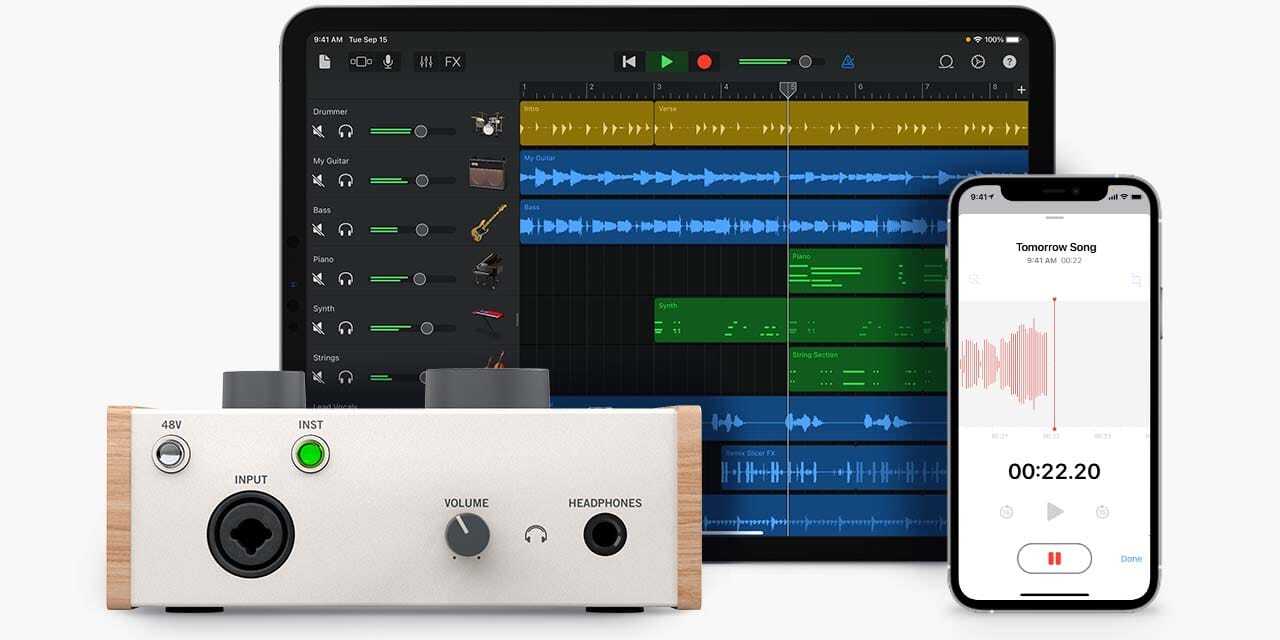Select the Piano instrument thumbnail
Viewport: 1280px width, 640px height.
pos(488,271)
